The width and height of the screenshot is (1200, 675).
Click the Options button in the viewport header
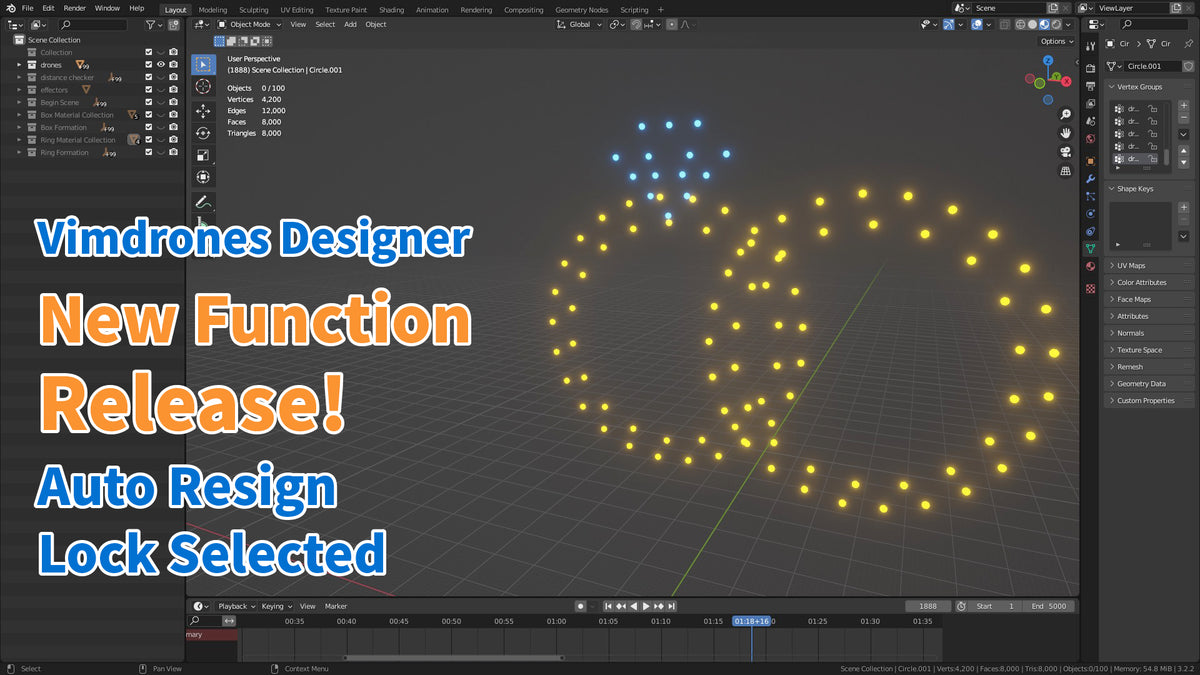1056,41
